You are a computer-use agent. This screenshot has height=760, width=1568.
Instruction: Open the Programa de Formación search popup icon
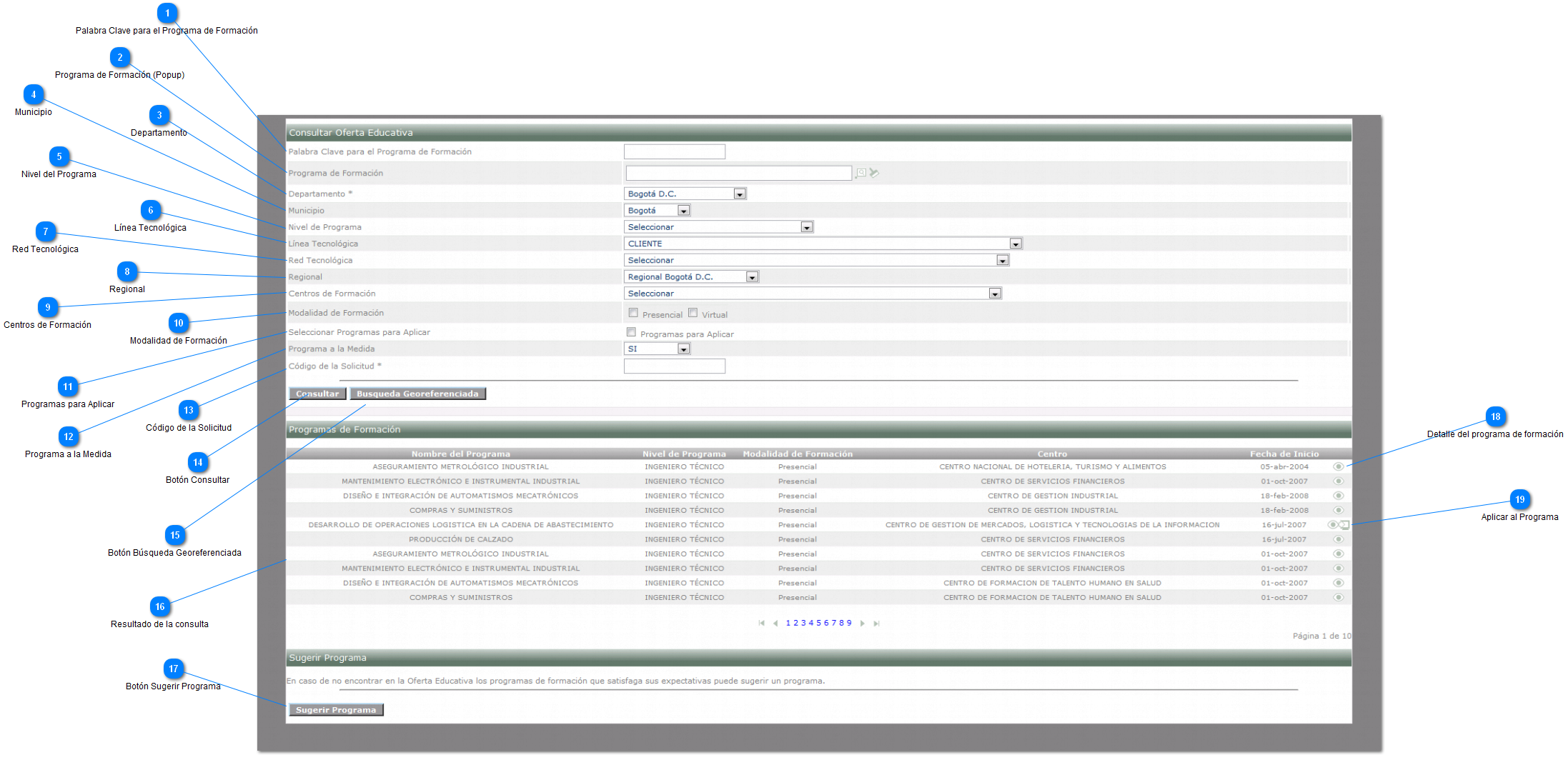coord(861,173)
